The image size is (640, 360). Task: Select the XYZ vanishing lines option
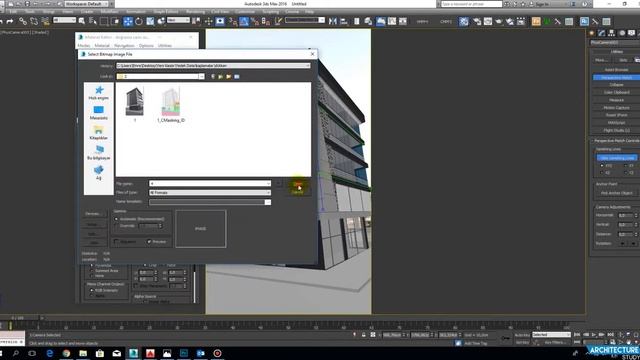pos(602,166)
